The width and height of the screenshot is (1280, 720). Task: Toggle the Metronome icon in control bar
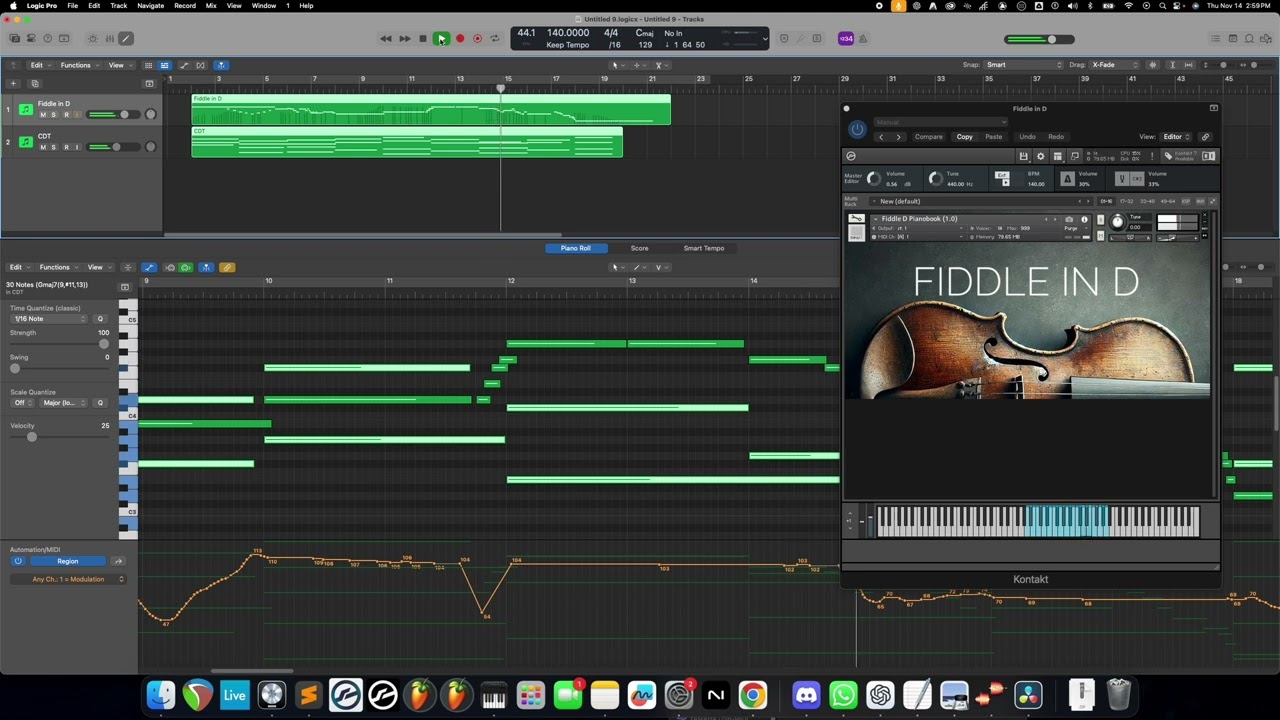click(x=863, y=39)
